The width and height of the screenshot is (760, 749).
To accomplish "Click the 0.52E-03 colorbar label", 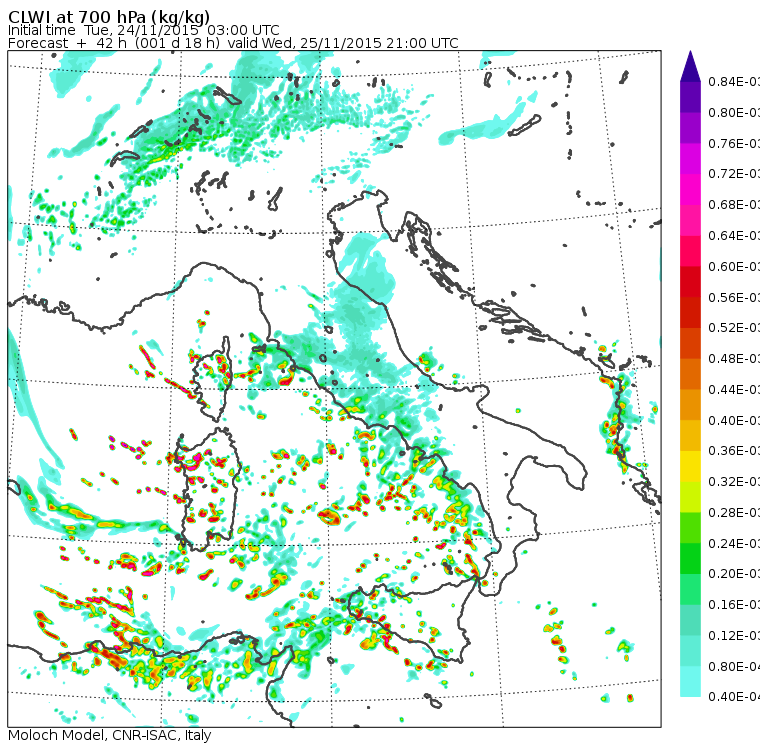I will coord(733,328).
